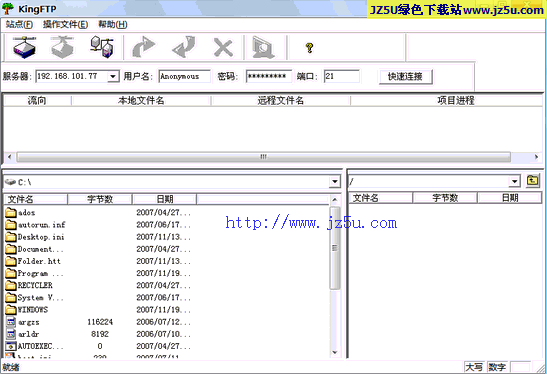Click the AUTOEXEC file icon

[11, 346]
